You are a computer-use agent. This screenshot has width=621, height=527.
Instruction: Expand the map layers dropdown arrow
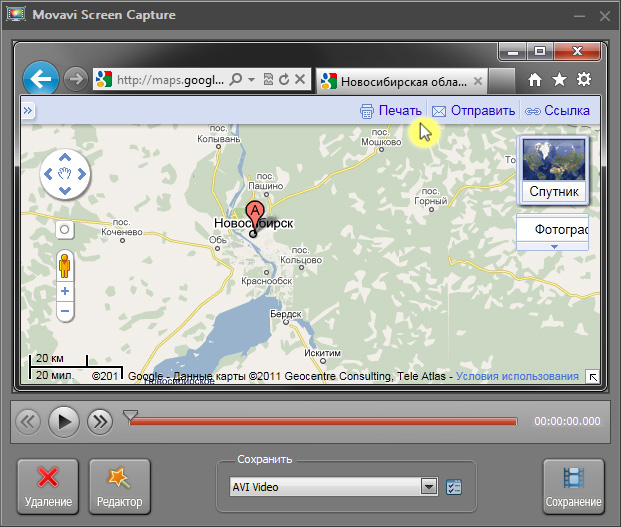point(554,246)
